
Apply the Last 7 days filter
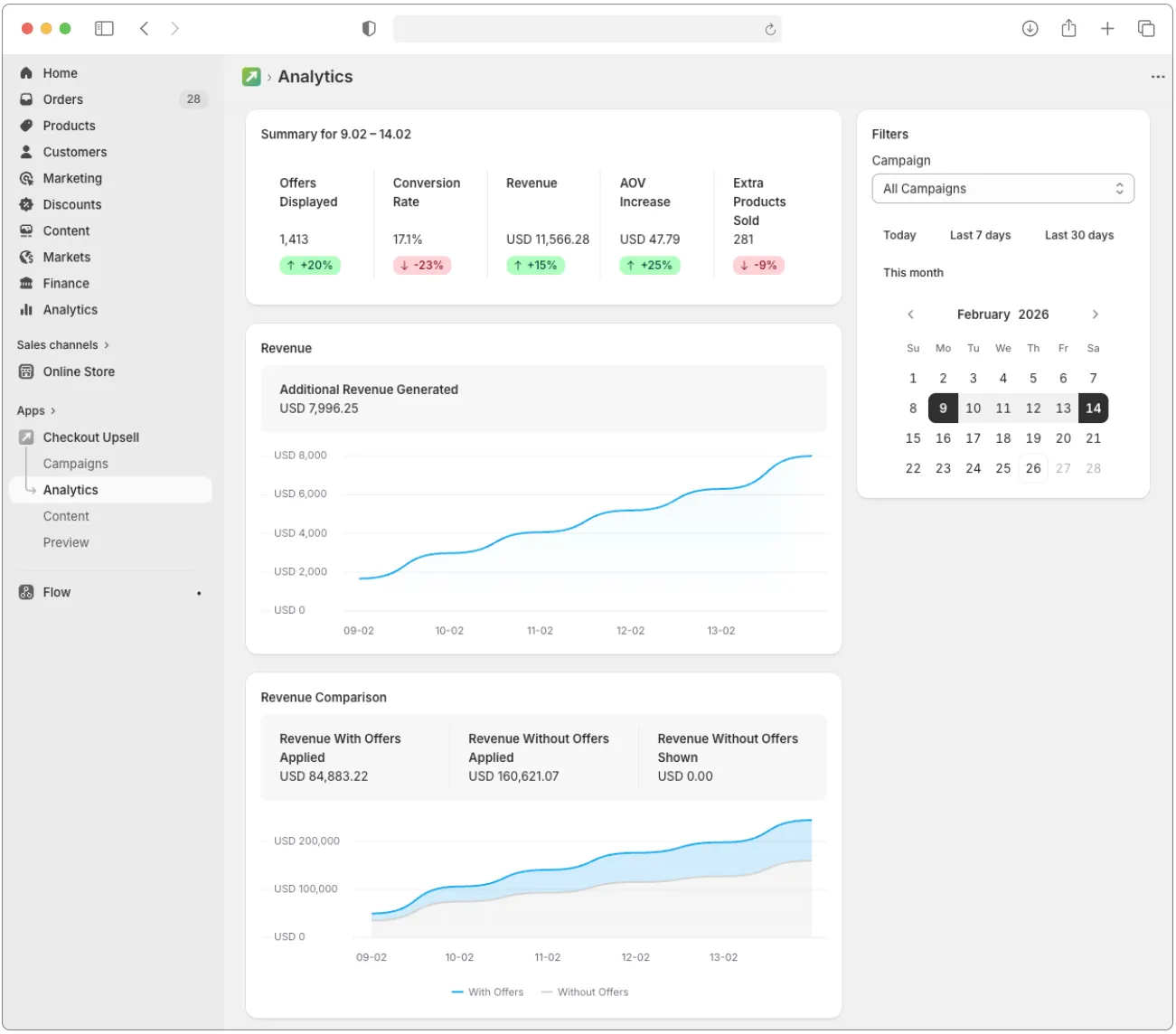pyautogui.click(x=980, y=235)
